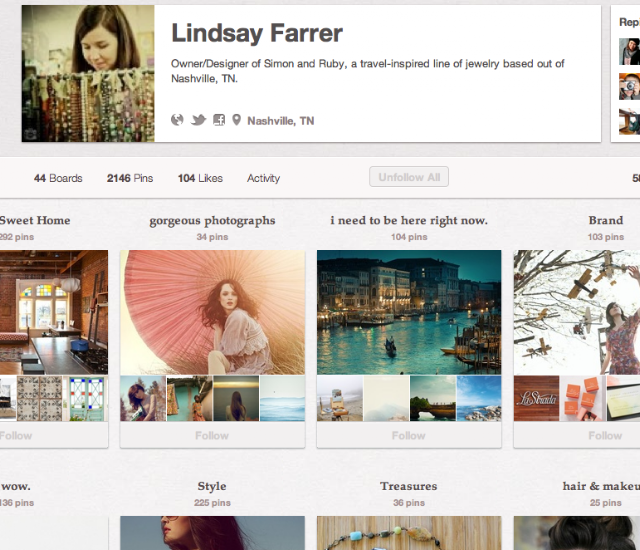This screenshot has height=550, width=640.
Task: Open the brick loft kitchen cover photo
Action: pyautogui.click(x=54, y=312)
